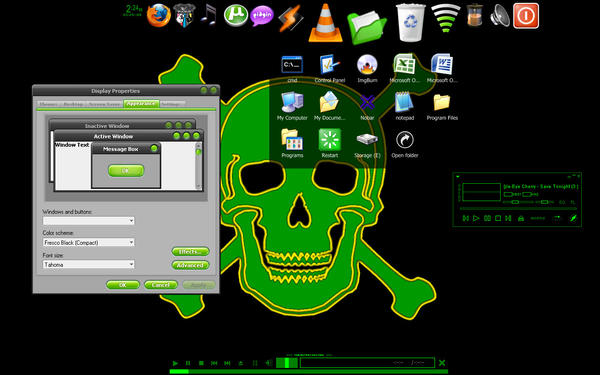Click the speaker volume dock icon
The width and height of the screenshot is (600, 375).
click(x=500, y=16)
